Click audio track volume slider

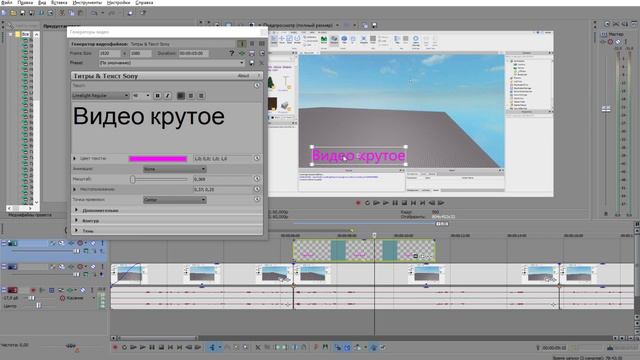pos(31,298)
